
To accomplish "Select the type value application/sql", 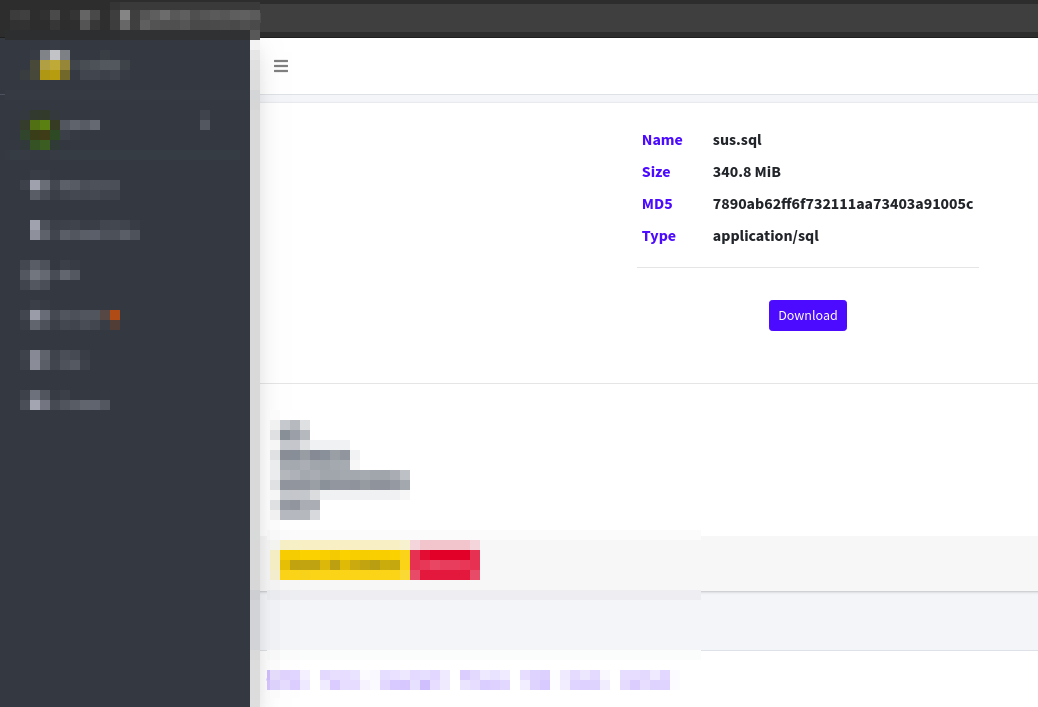I will [765, 236].
